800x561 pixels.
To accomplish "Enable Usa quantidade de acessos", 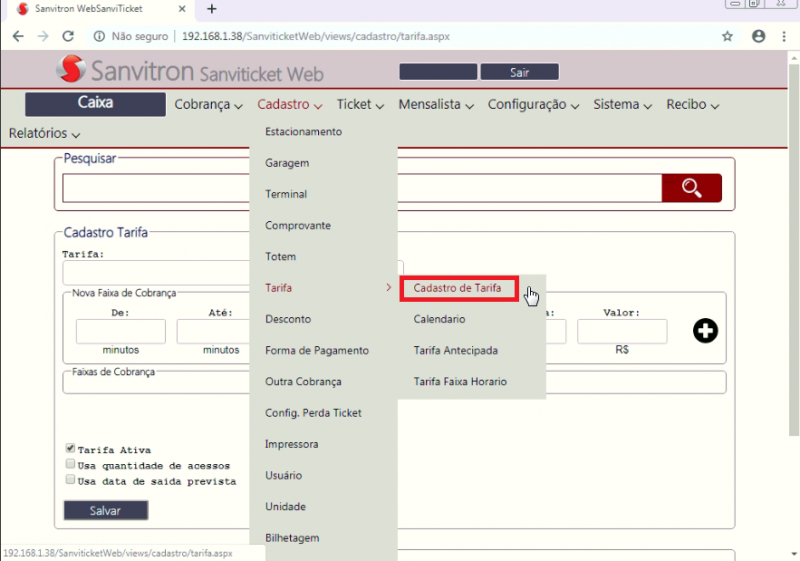I will pos(70,464).
